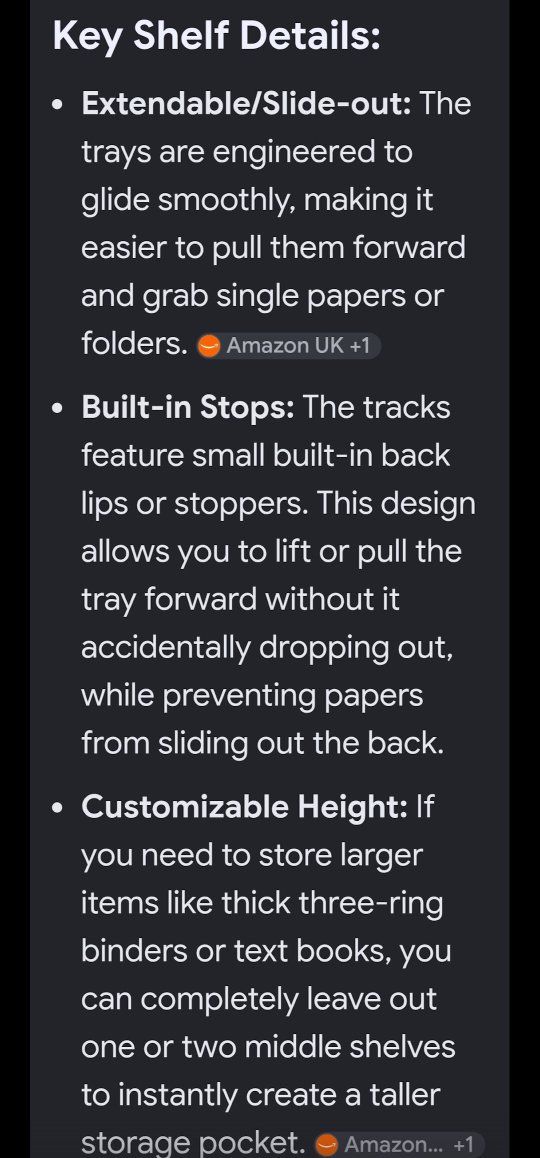
Task: Click the "Key Shelf Details:" heading
Action: tap(216, 35)
